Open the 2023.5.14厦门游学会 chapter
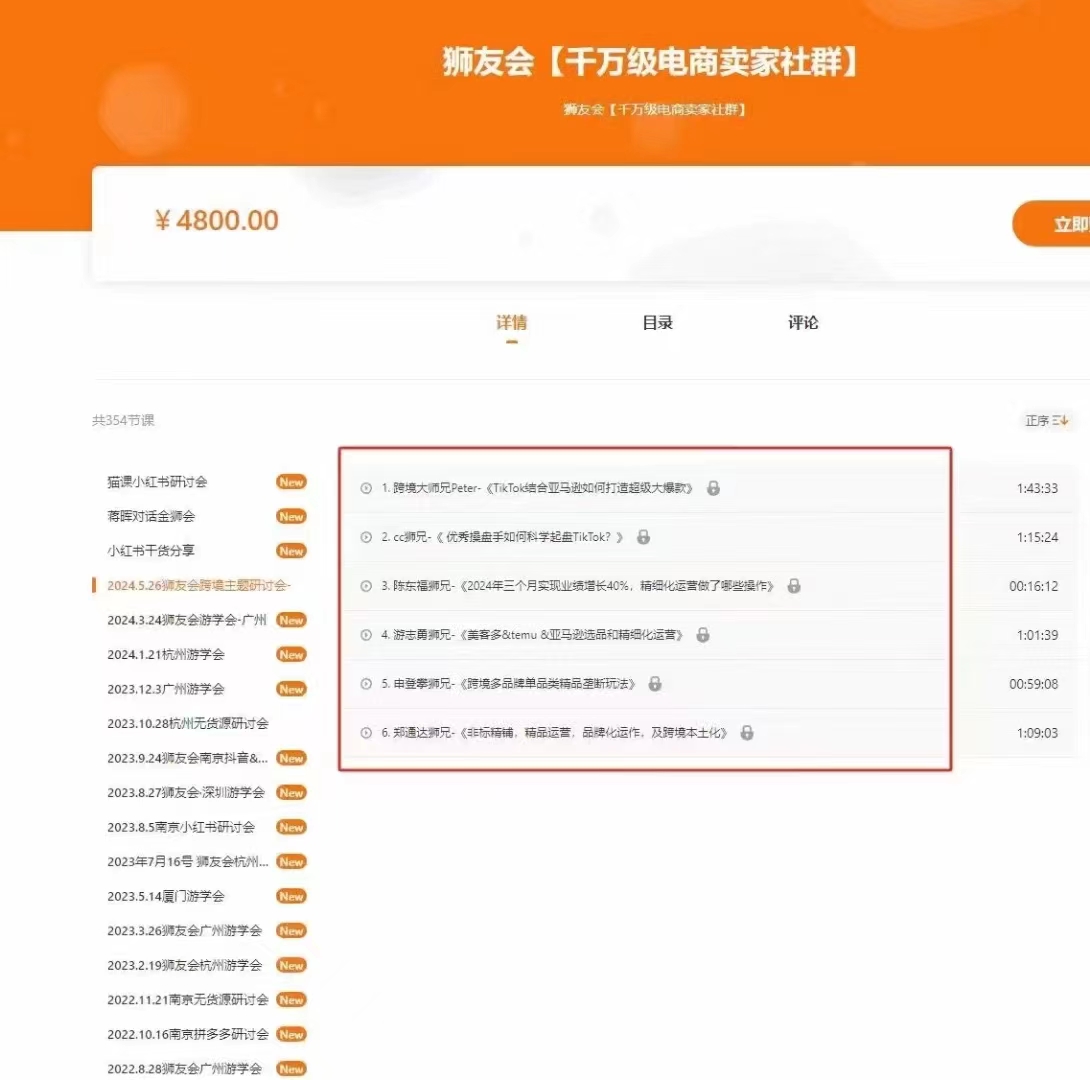 tap(165, 896)
